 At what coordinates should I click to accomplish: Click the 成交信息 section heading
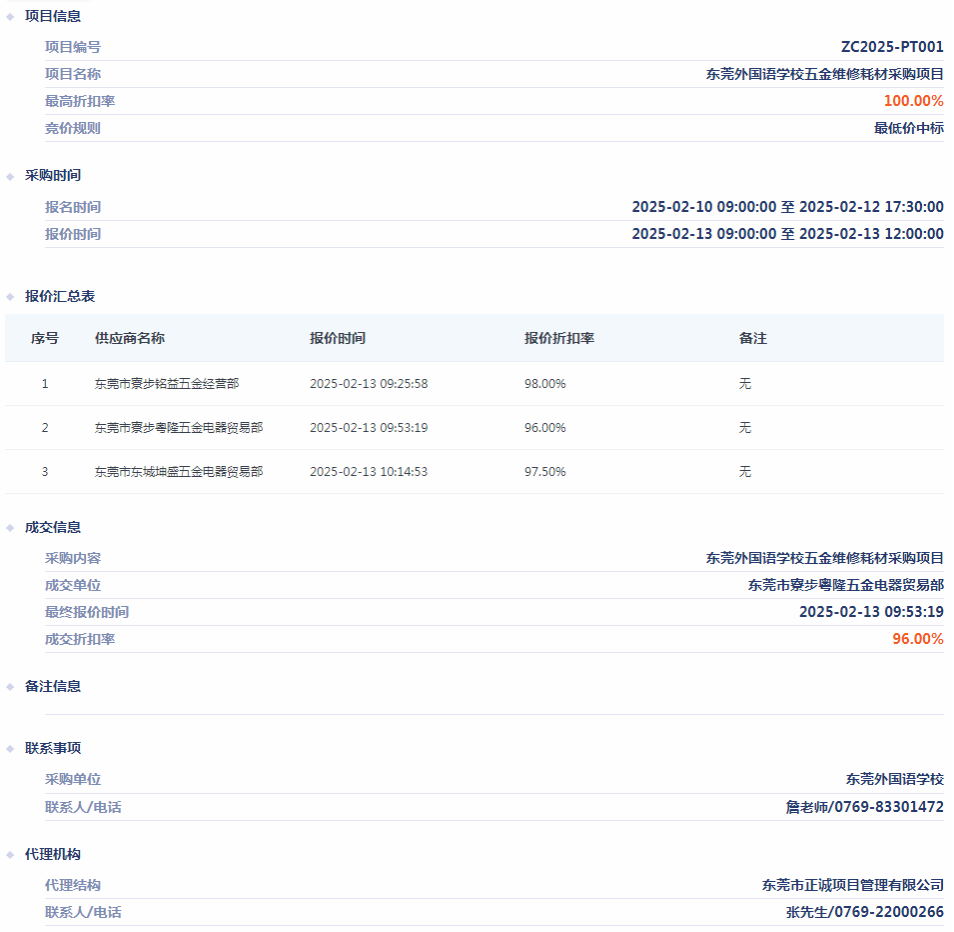tap(53, 527)
